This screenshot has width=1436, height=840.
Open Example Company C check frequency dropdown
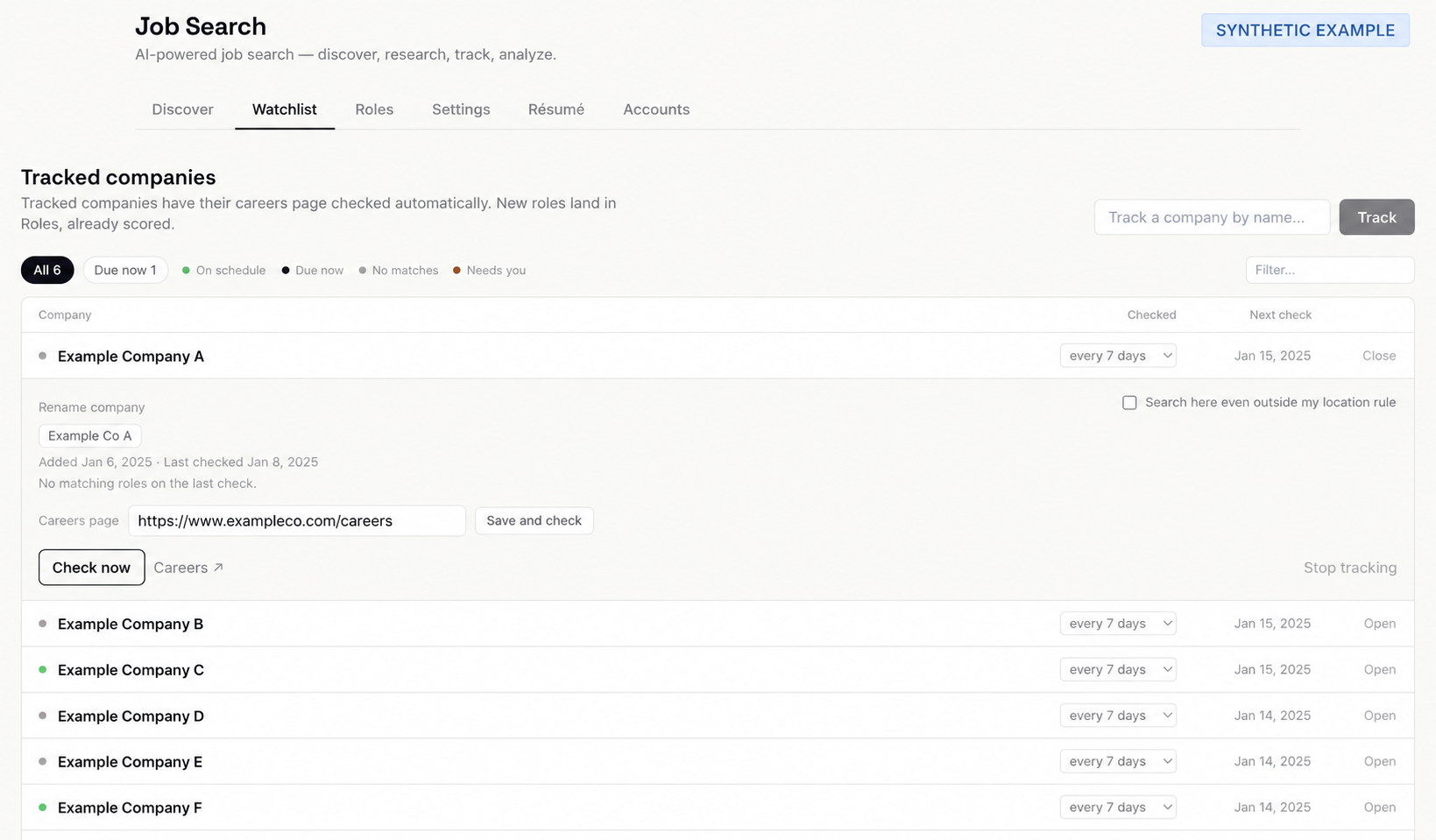pos(1118,669)
